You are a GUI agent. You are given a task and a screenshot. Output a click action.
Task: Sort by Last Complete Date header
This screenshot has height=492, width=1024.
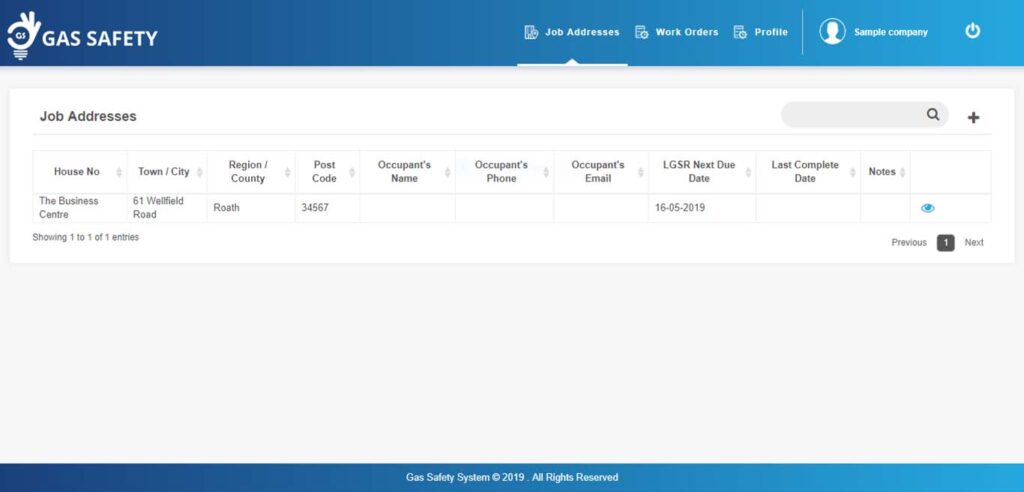pyautogui.click(x=805, y=172)
